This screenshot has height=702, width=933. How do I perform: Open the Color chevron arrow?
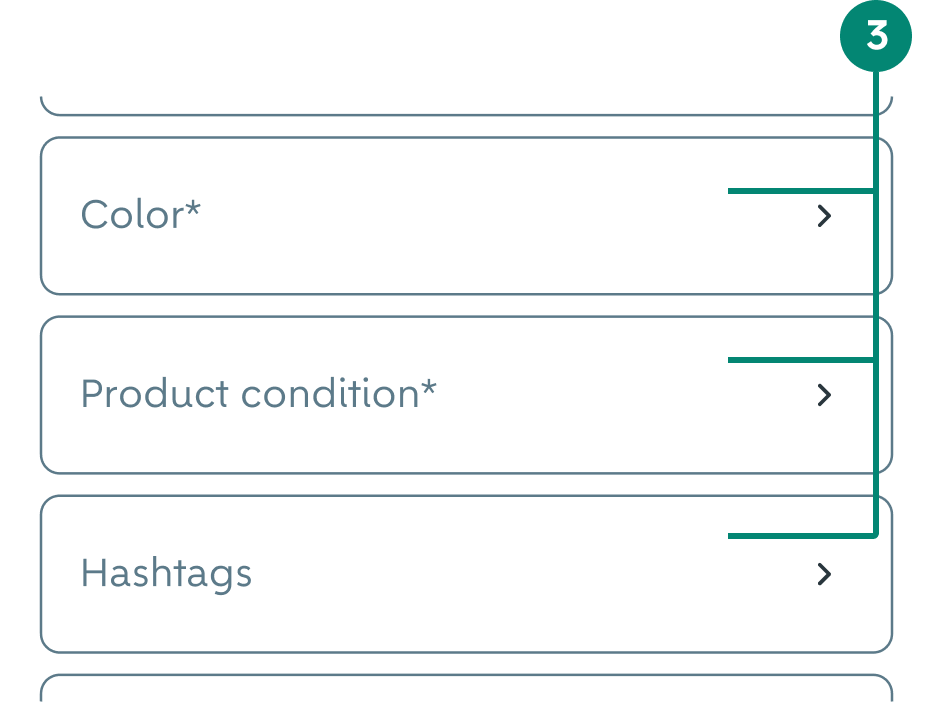pos(824,216)
